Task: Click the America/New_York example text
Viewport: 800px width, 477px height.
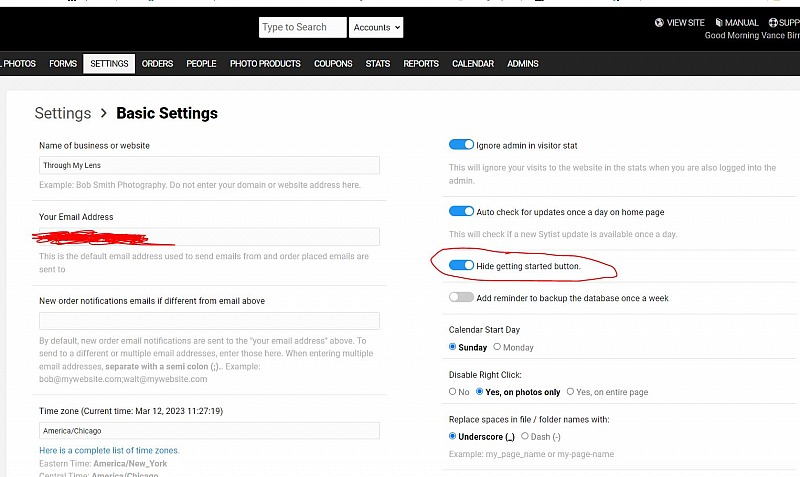Action: pos(130,463)
